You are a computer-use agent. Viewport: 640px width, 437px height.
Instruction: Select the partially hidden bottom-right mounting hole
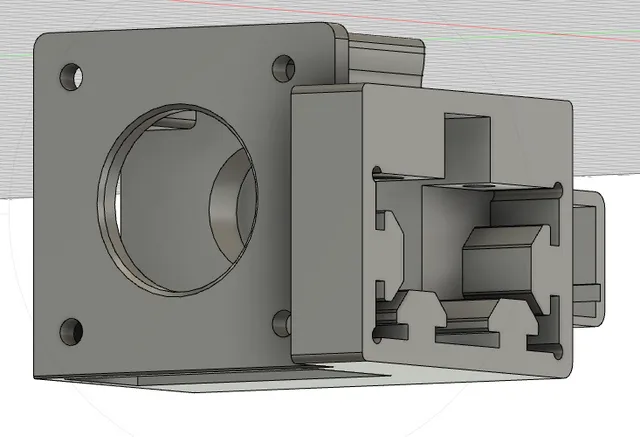282,323
